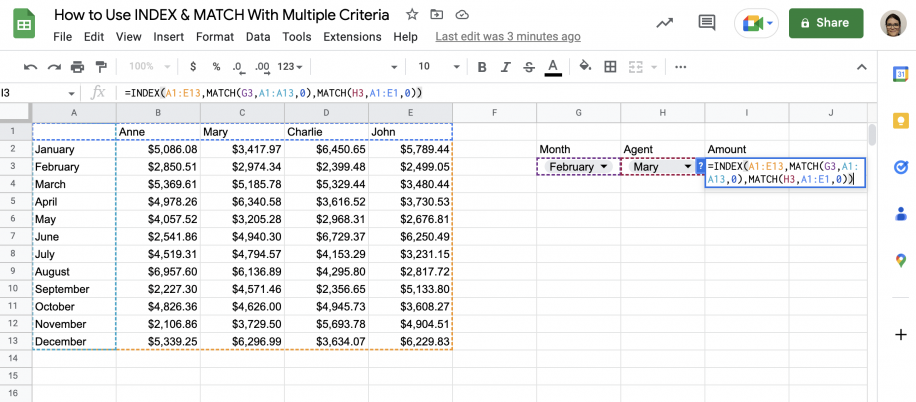Screen dimensions: 916x402
Task: Open the Last edit was 3 minutes ago link
Action: pyautogui.click(x=508, y=37)
